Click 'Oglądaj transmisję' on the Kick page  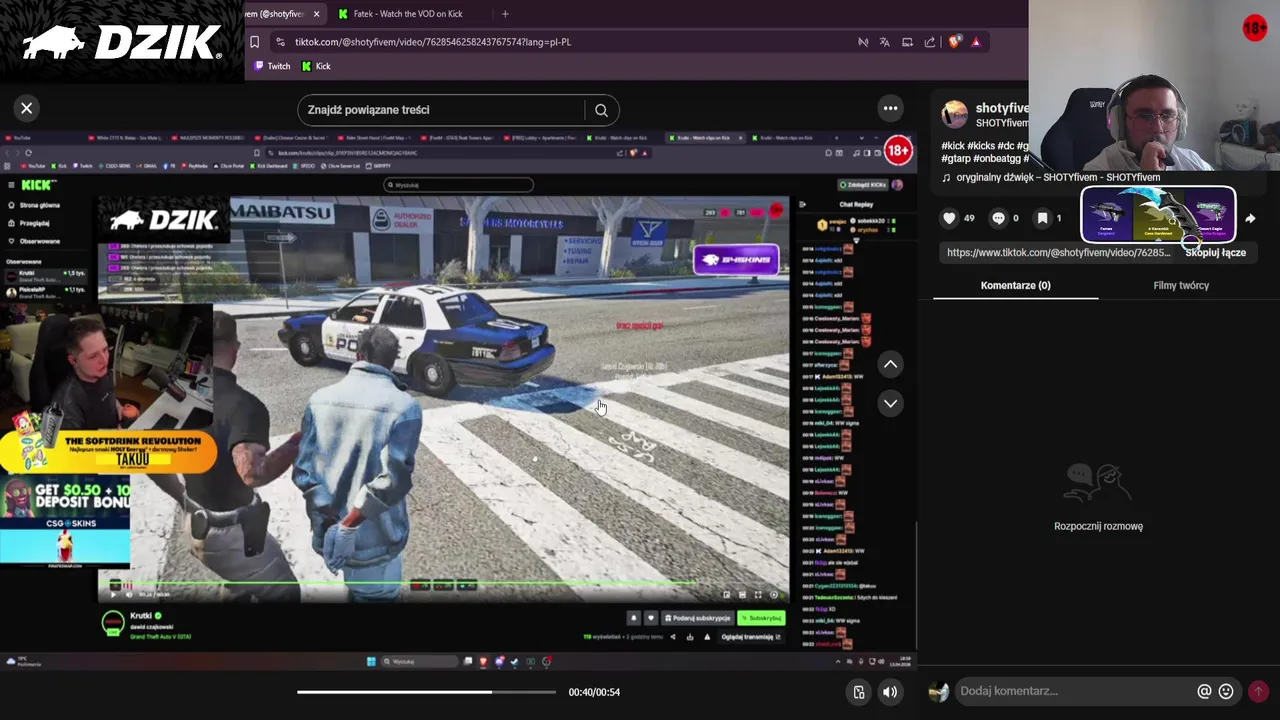(751, 637)
